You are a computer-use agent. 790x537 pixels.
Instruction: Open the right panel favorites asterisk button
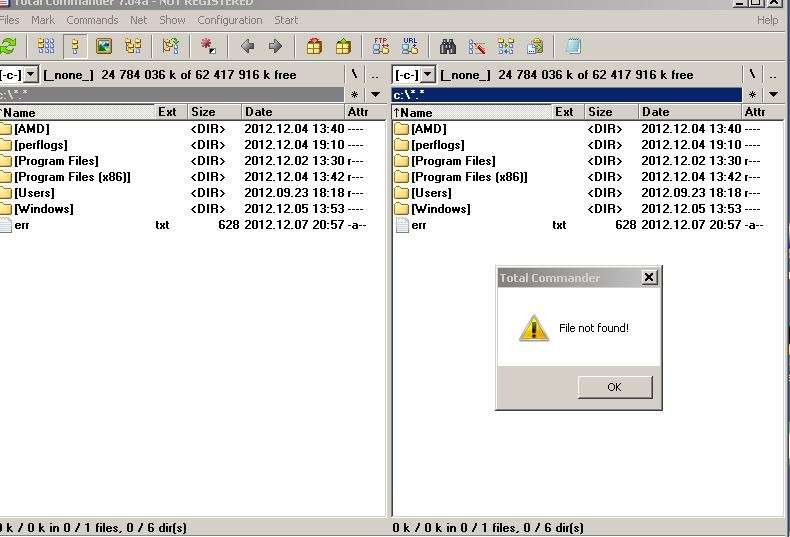tap(752, 94)
